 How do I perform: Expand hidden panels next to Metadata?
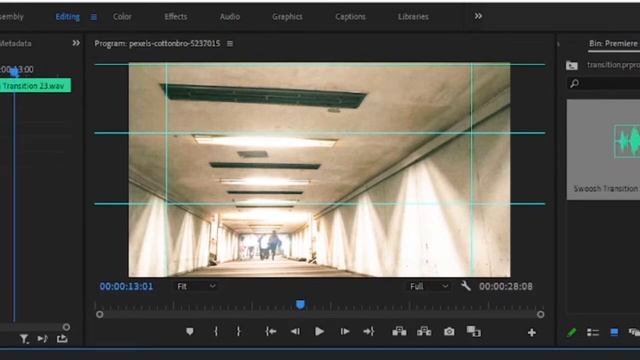click(x=76, y=43)
